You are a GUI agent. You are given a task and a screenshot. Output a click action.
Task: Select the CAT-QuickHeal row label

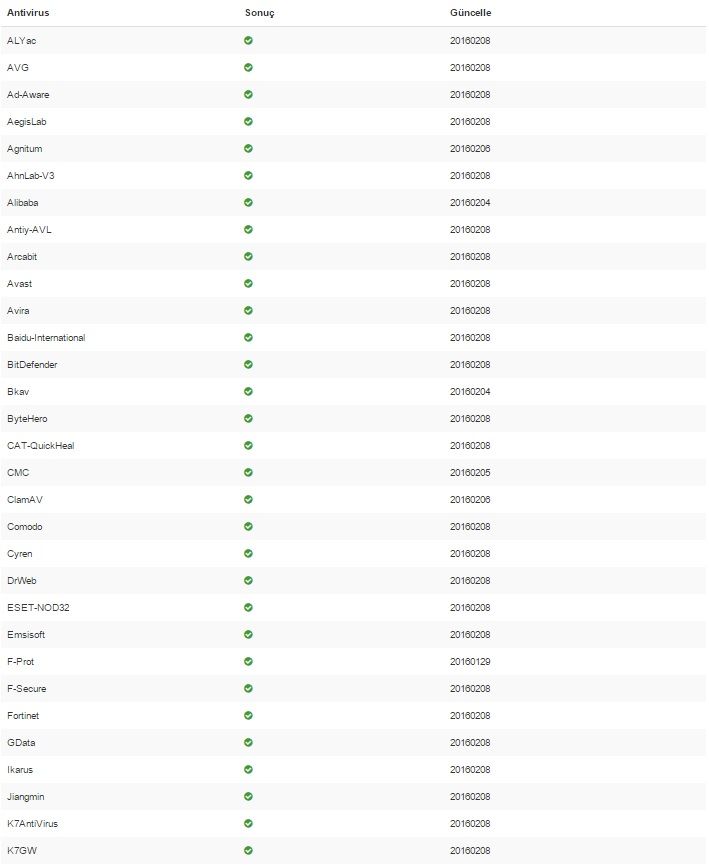point(40,446)
